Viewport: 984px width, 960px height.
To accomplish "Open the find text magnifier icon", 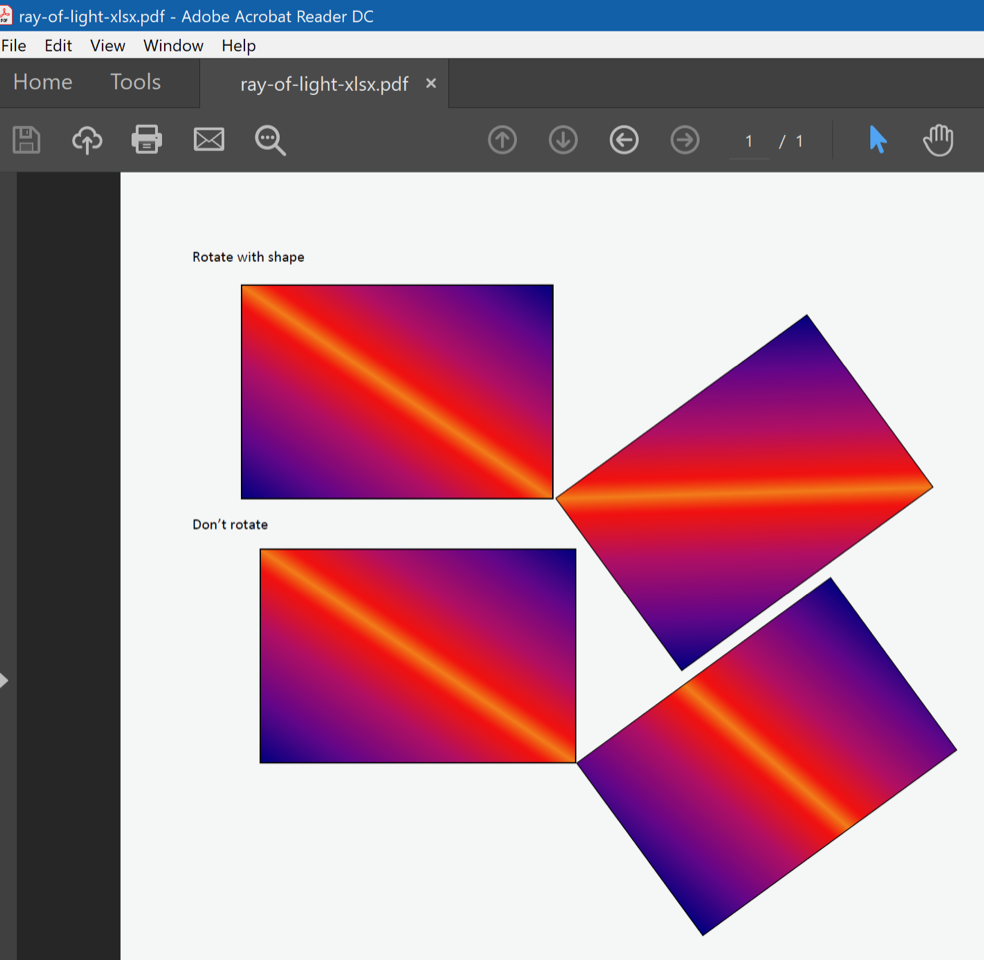I will pos(270,140).
